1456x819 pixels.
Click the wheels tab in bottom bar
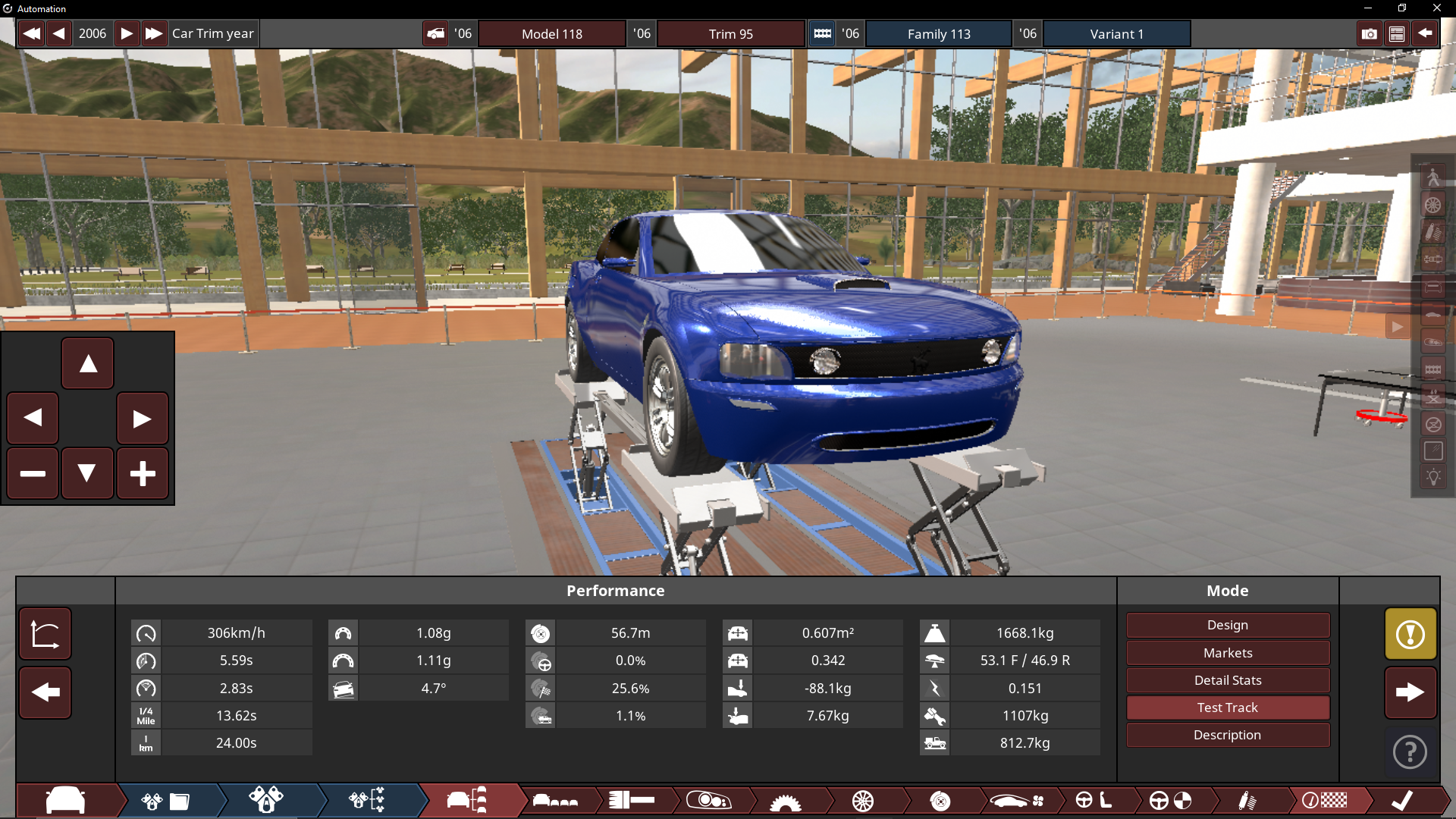point(862,801)
